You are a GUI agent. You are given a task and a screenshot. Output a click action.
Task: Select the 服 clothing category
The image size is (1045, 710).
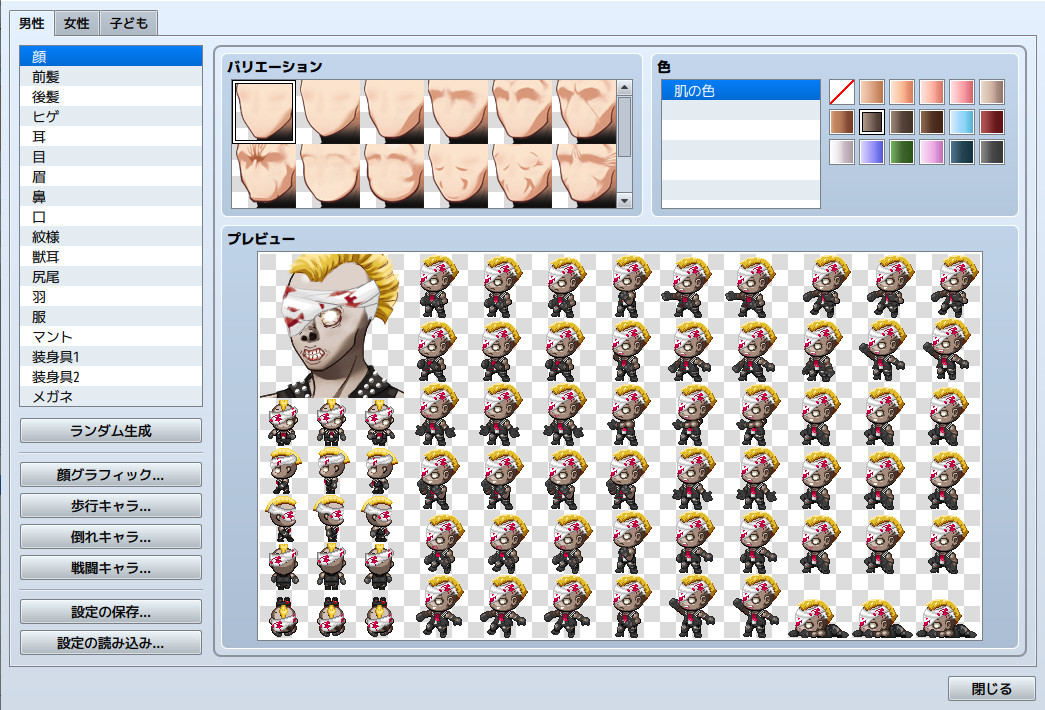pyautogui.click(x=110, y=316)
